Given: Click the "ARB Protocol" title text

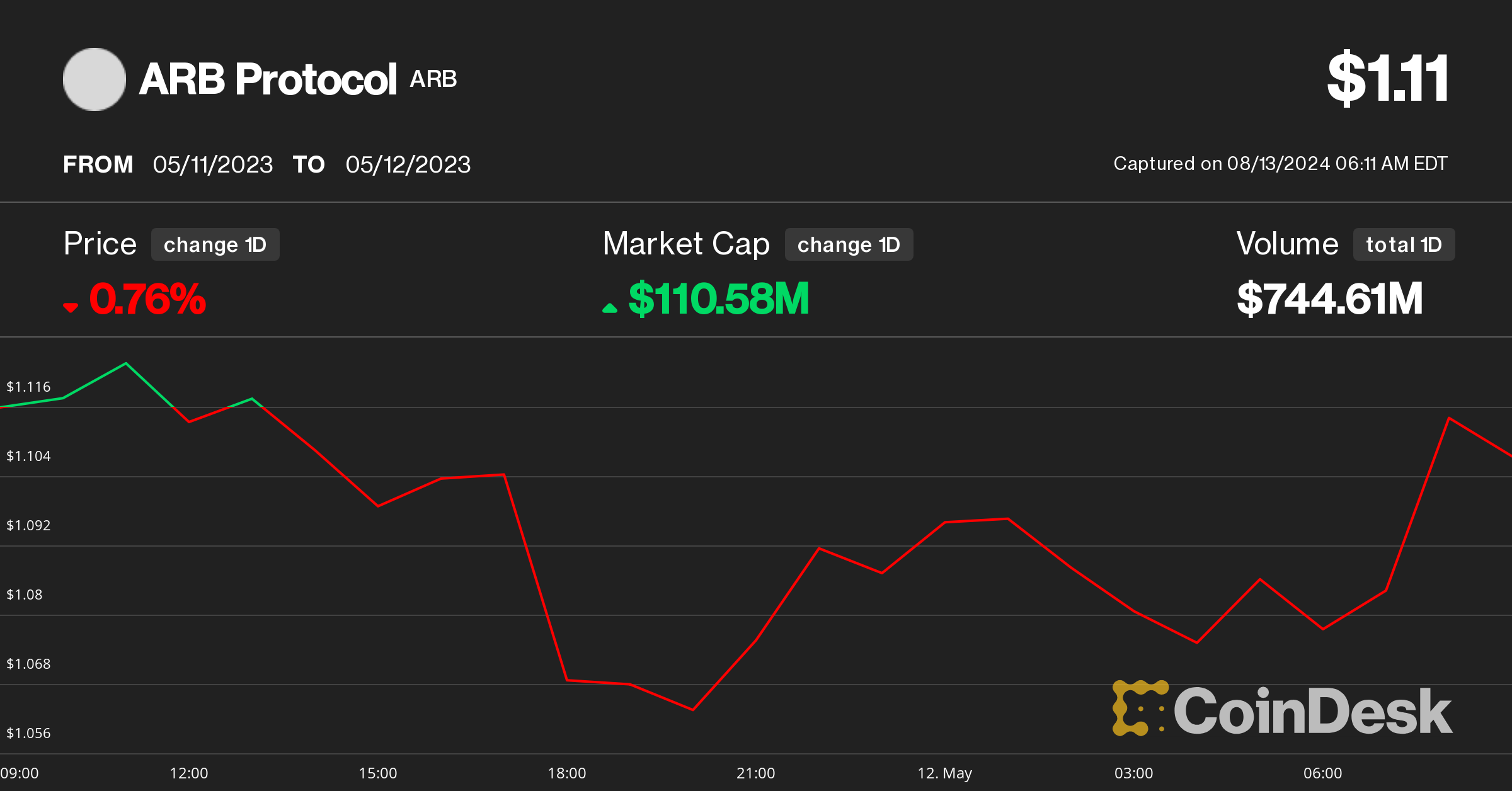Looking at the screenshot, I should click(x=268, y=79).
